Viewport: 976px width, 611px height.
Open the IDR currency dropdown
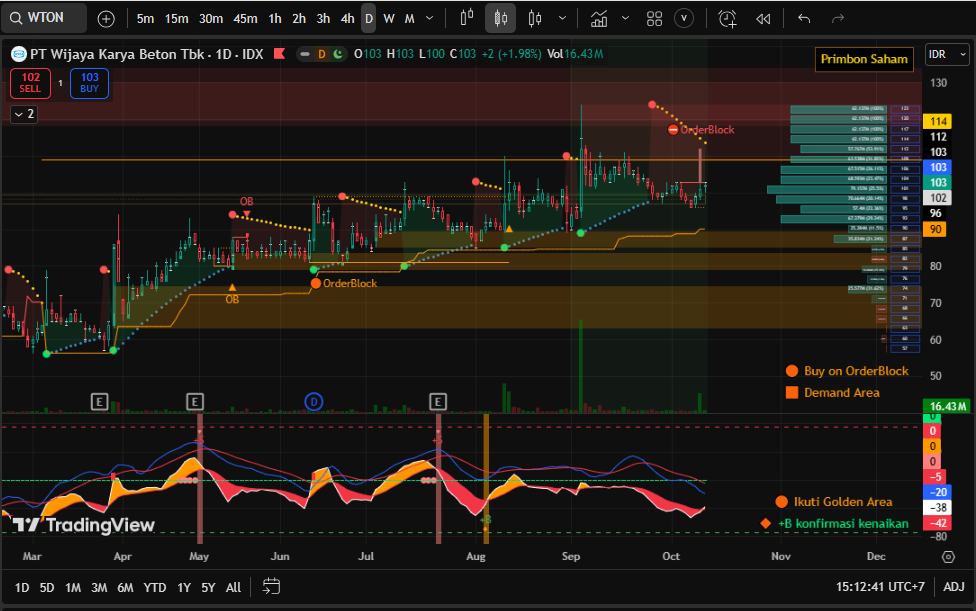(942, 54)
